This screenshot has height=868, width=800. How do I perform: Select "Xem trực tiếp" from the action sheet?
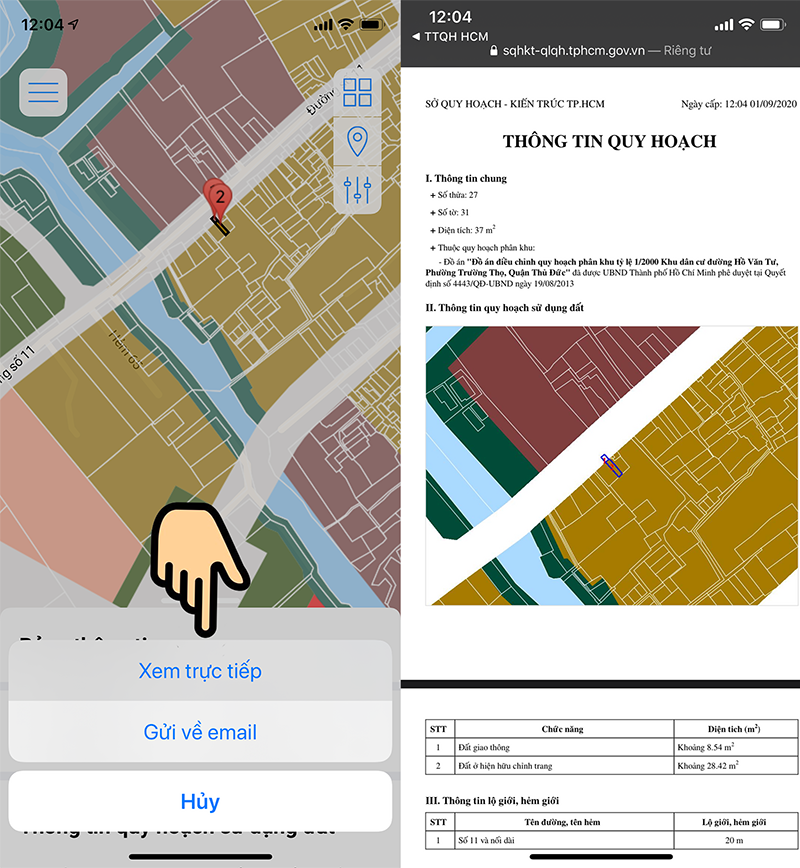tap(199, 672)
